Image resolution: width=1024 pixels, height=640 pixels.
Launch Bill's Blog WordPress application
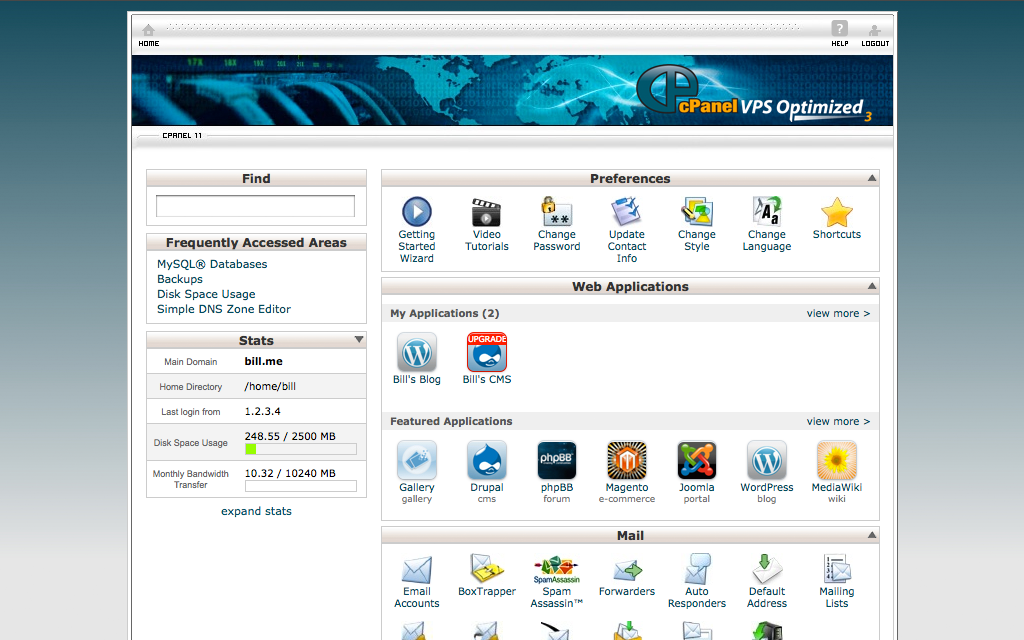[417, 353]
